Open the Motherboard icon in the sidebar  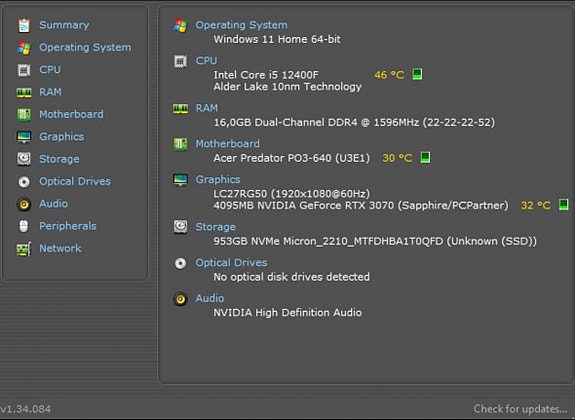coord(24,114)
